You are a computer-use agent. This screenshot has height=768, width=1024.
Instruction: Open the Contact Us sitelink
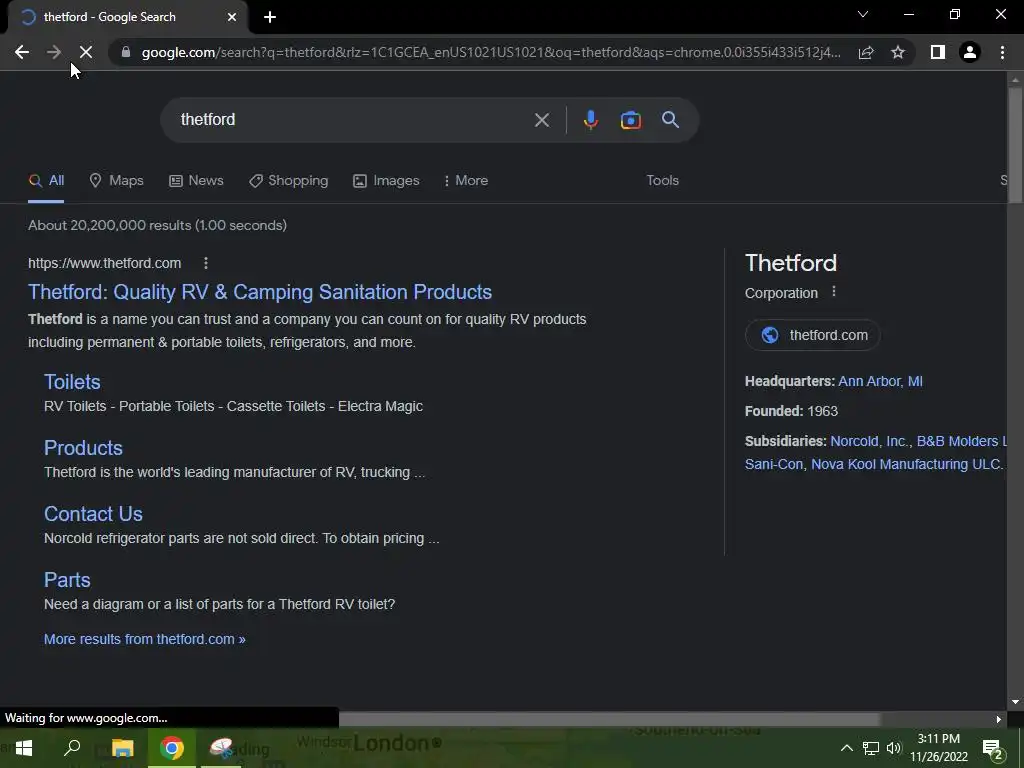[93, 514]
